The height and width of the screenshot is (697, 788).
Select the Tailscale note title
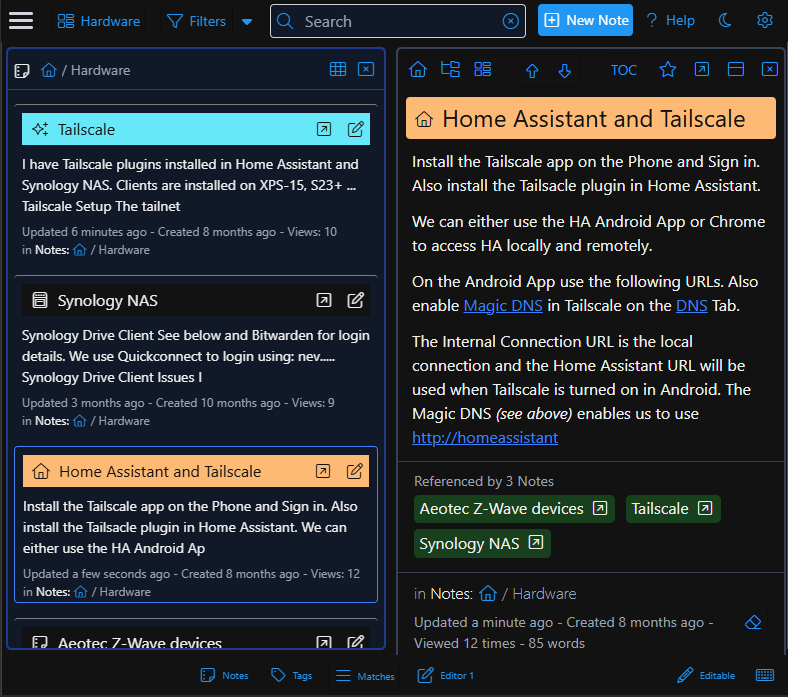pos(86,130)
